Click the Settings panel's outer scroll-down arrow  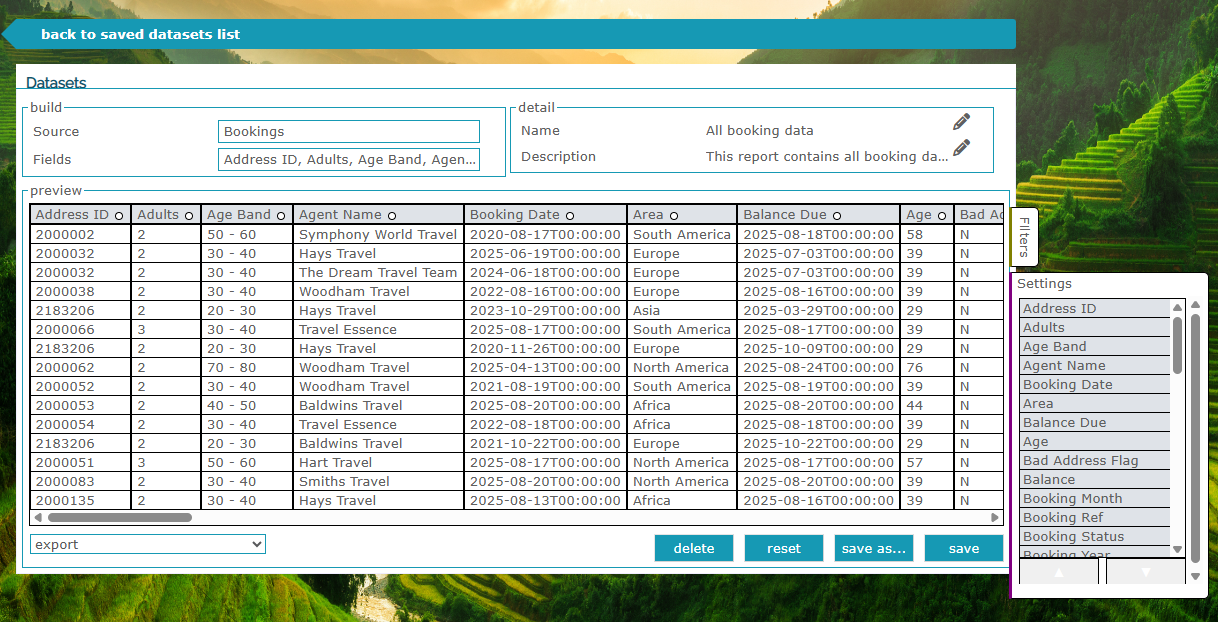click(1195, 576)
